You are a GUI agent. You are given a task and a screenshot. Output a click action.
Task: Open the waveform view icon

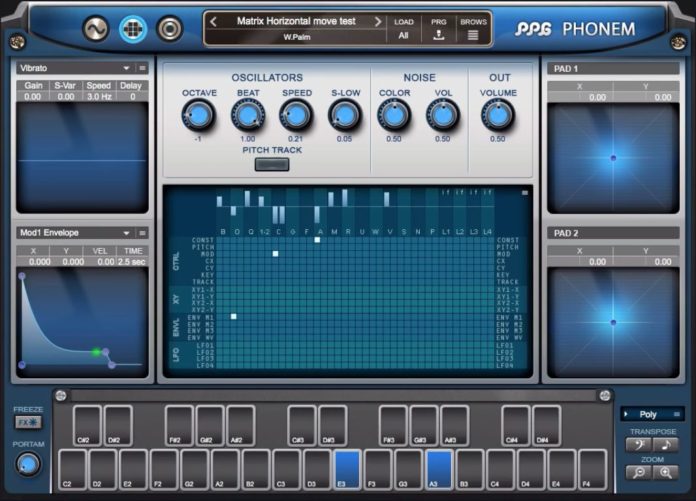point(96,29)
